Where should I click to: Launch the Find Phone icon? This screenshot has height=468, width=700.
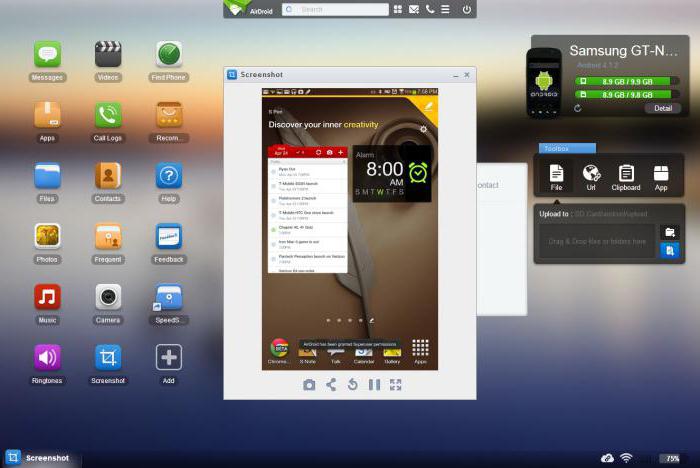tap(169, 55)
